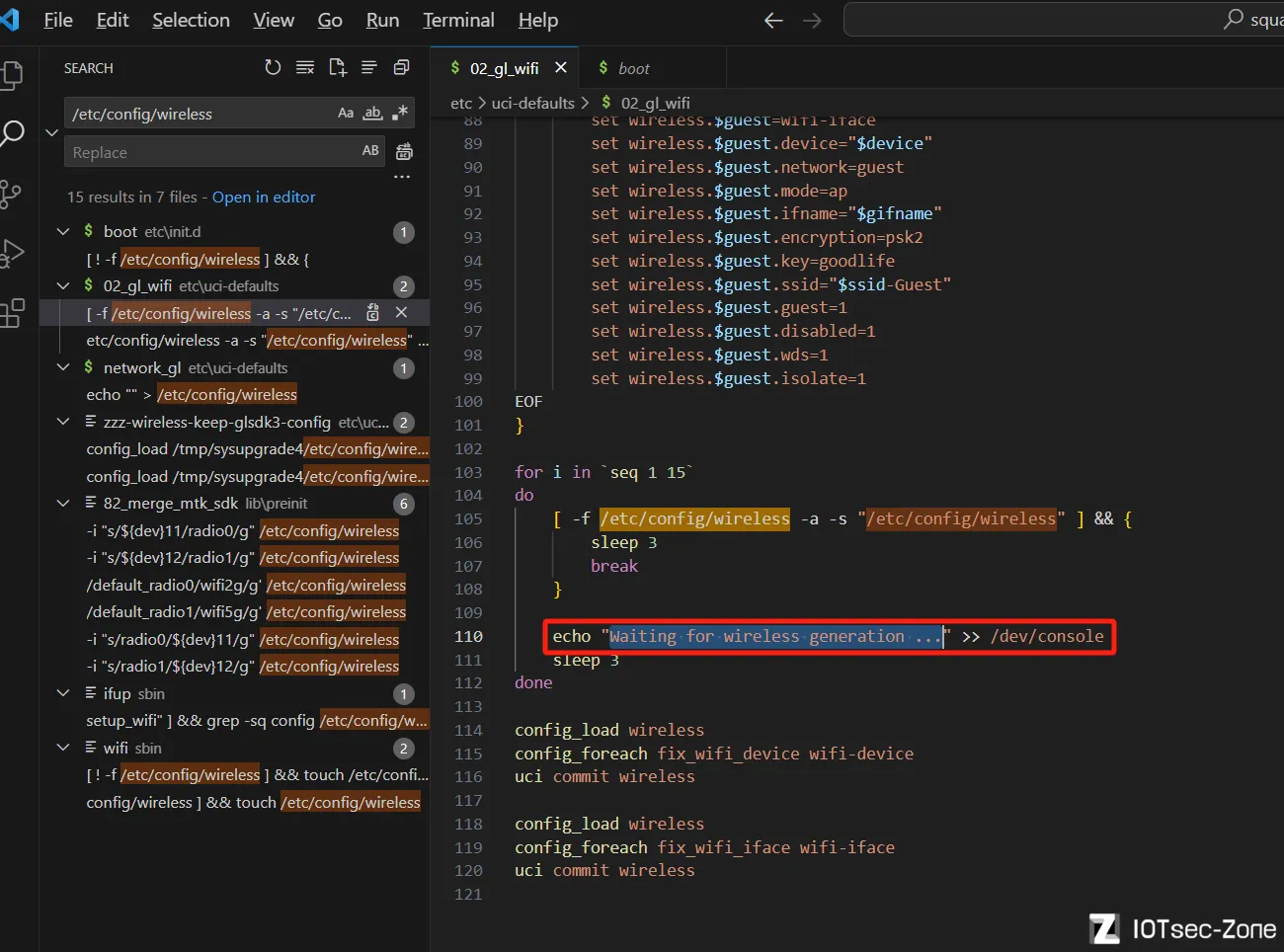
Task: Click the command center search bar
Action: [1064, 20]
